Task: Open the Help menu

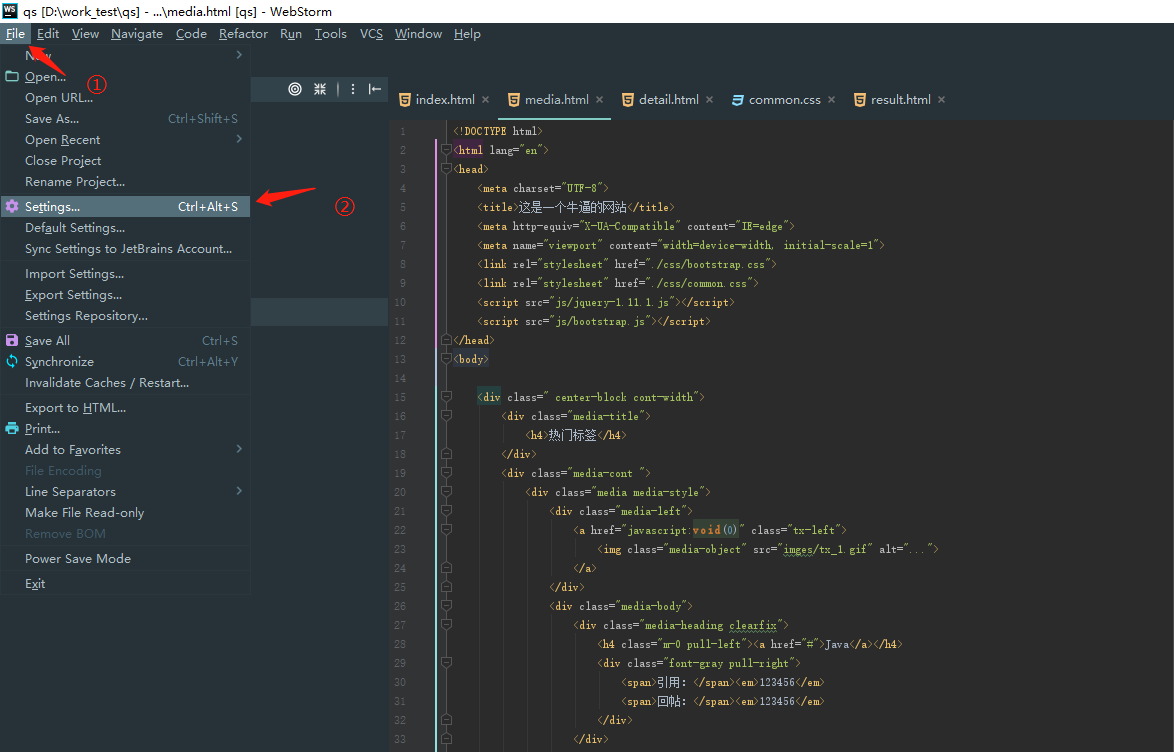Action: point(467,34)
